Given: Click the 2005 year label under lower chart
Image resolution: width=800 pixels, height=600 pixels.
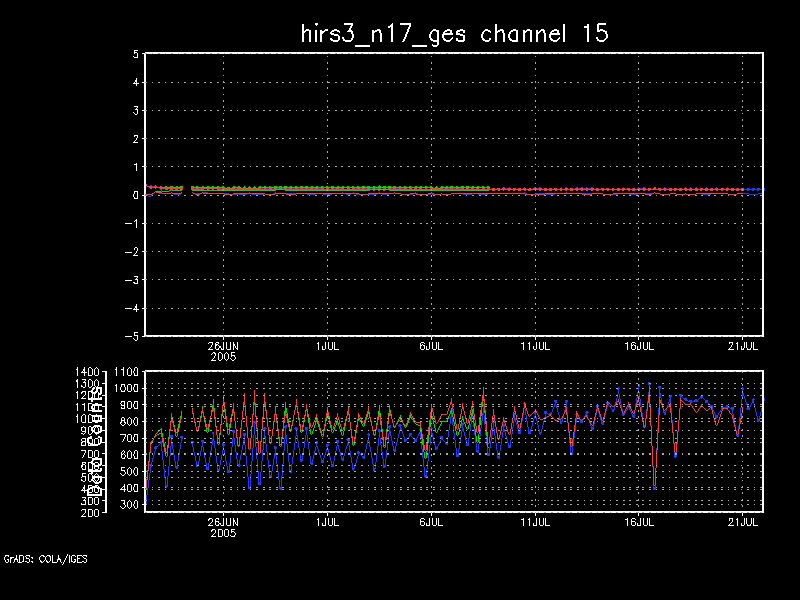Looking at the screenshot, I should coord(223,532).
